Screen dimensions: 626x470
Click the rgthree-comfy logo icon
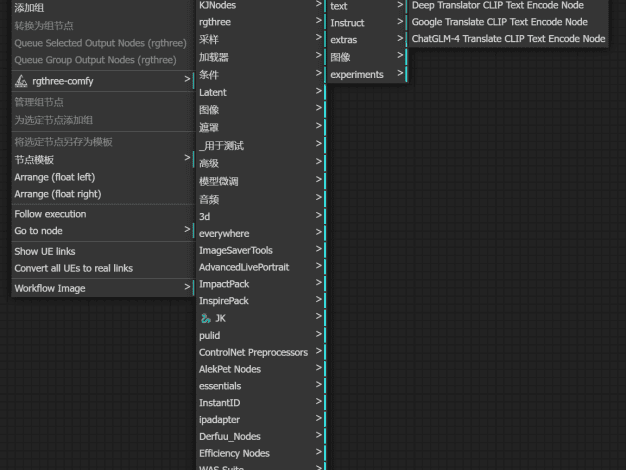click(21, 81)
